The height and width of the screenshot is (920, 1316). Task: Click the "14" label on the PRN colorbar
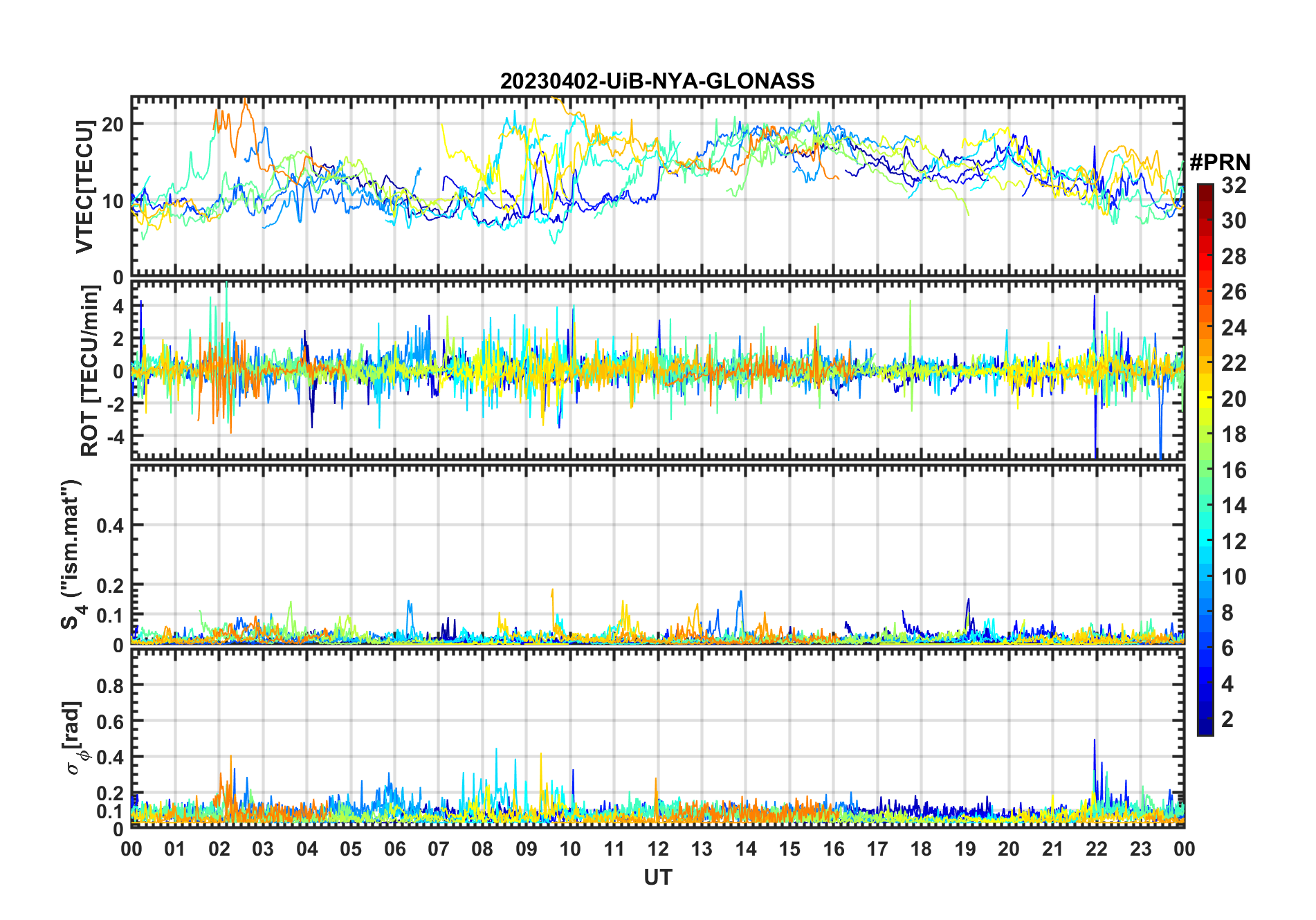(1234, 506)
